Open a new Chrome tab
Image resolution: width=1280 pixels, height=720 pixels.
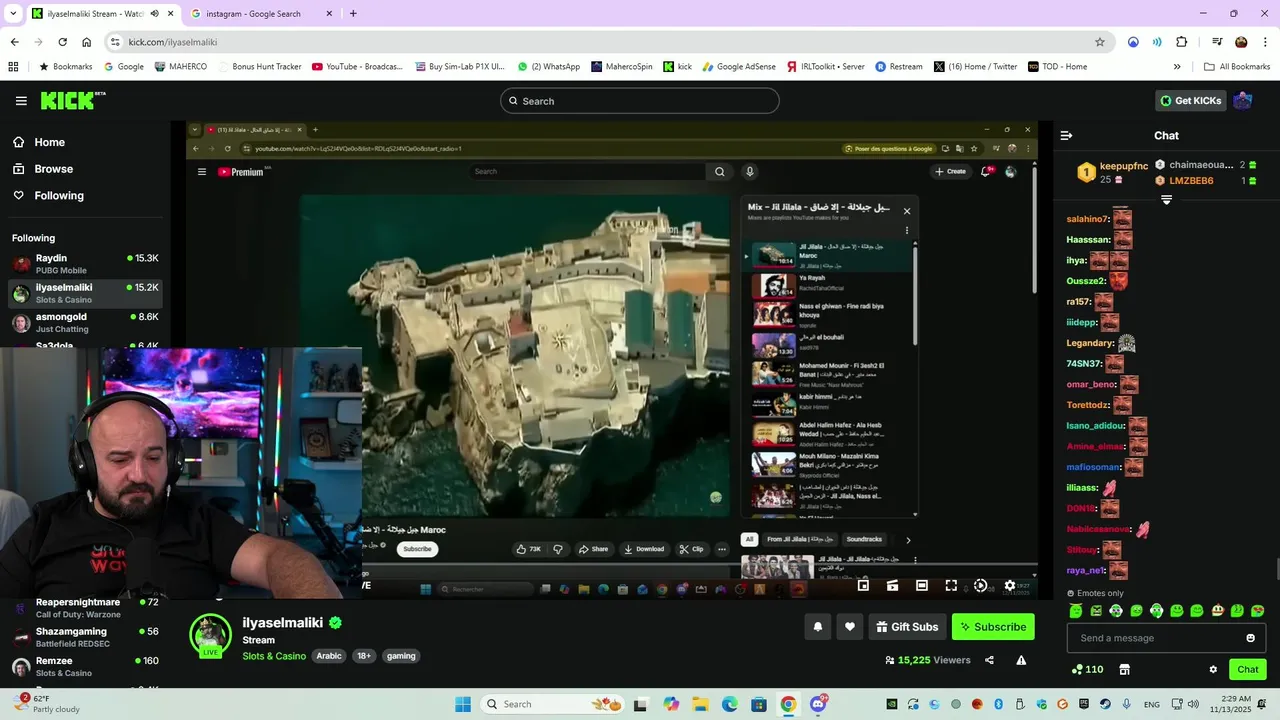[x=353, y=14]
